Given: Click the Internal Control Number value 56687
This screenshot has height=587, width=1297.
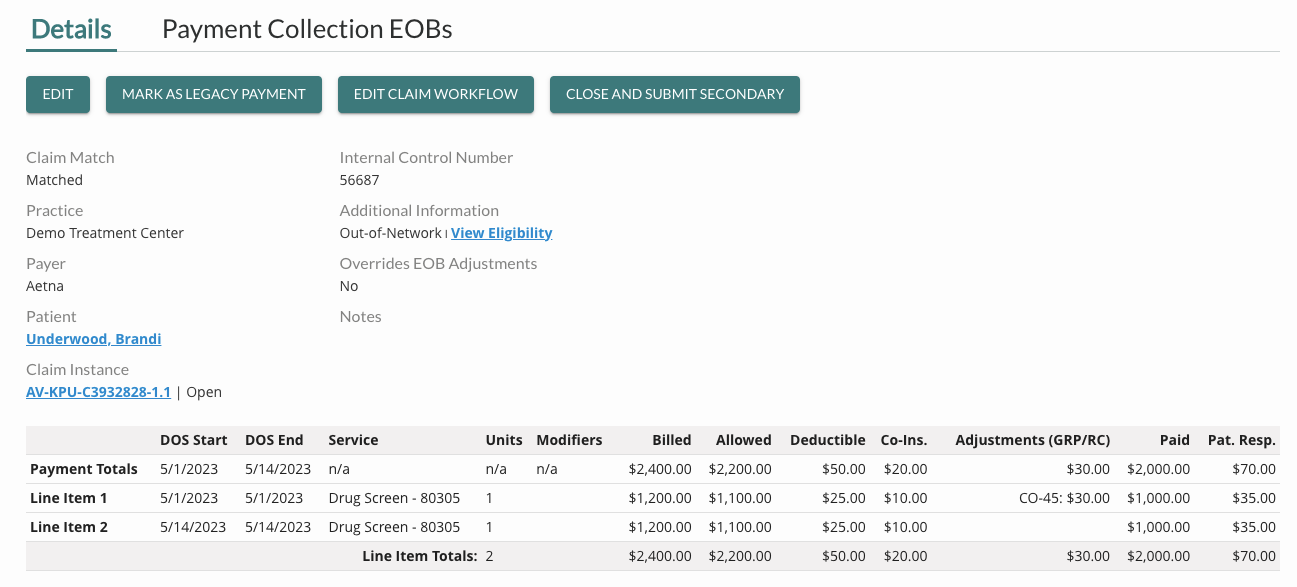Looking at the screenshot, I should pos(359,180).
